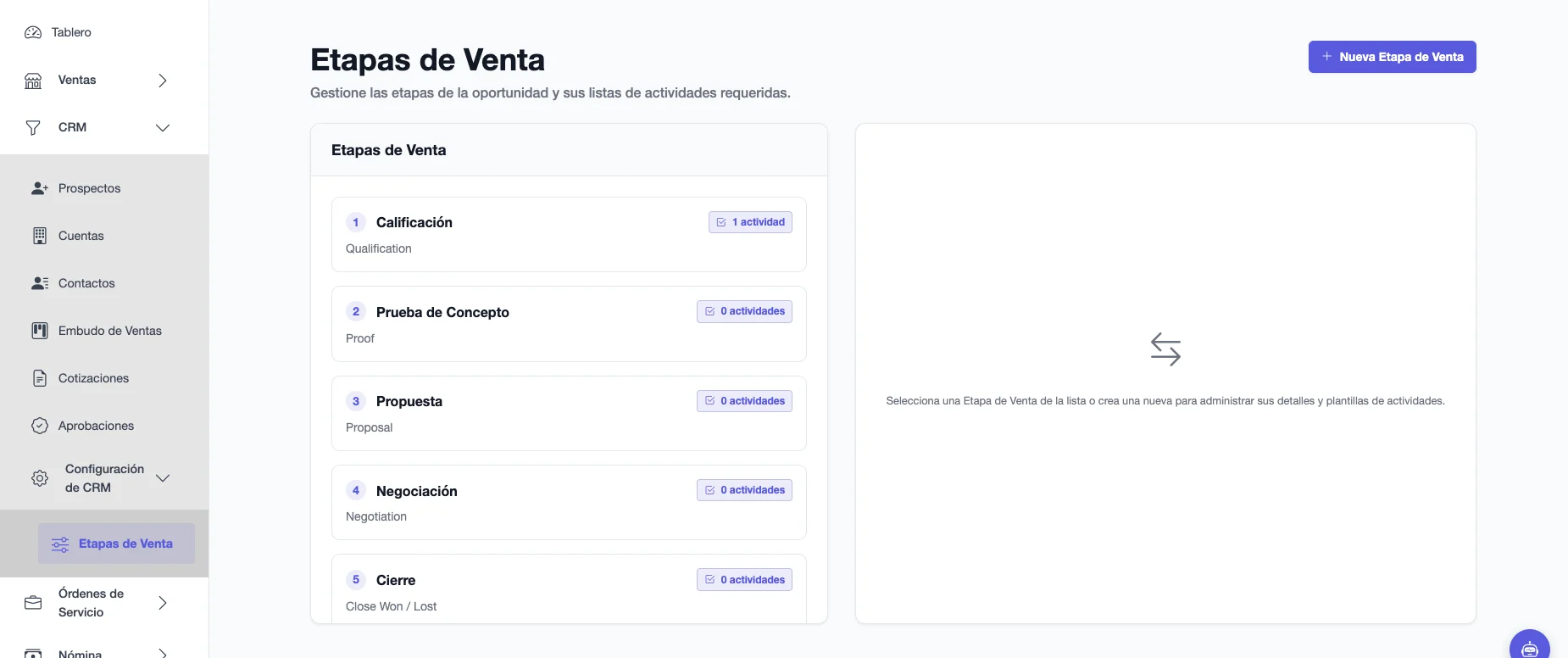The image size is (1568, 658).
Task: Click the Configuración de CRM gear icon
Action: tap(40, 478)
